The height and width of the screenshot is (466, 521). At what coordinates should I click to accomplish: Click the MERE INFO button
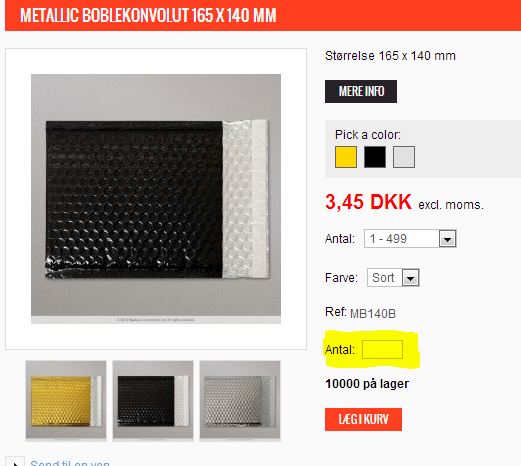361,91
